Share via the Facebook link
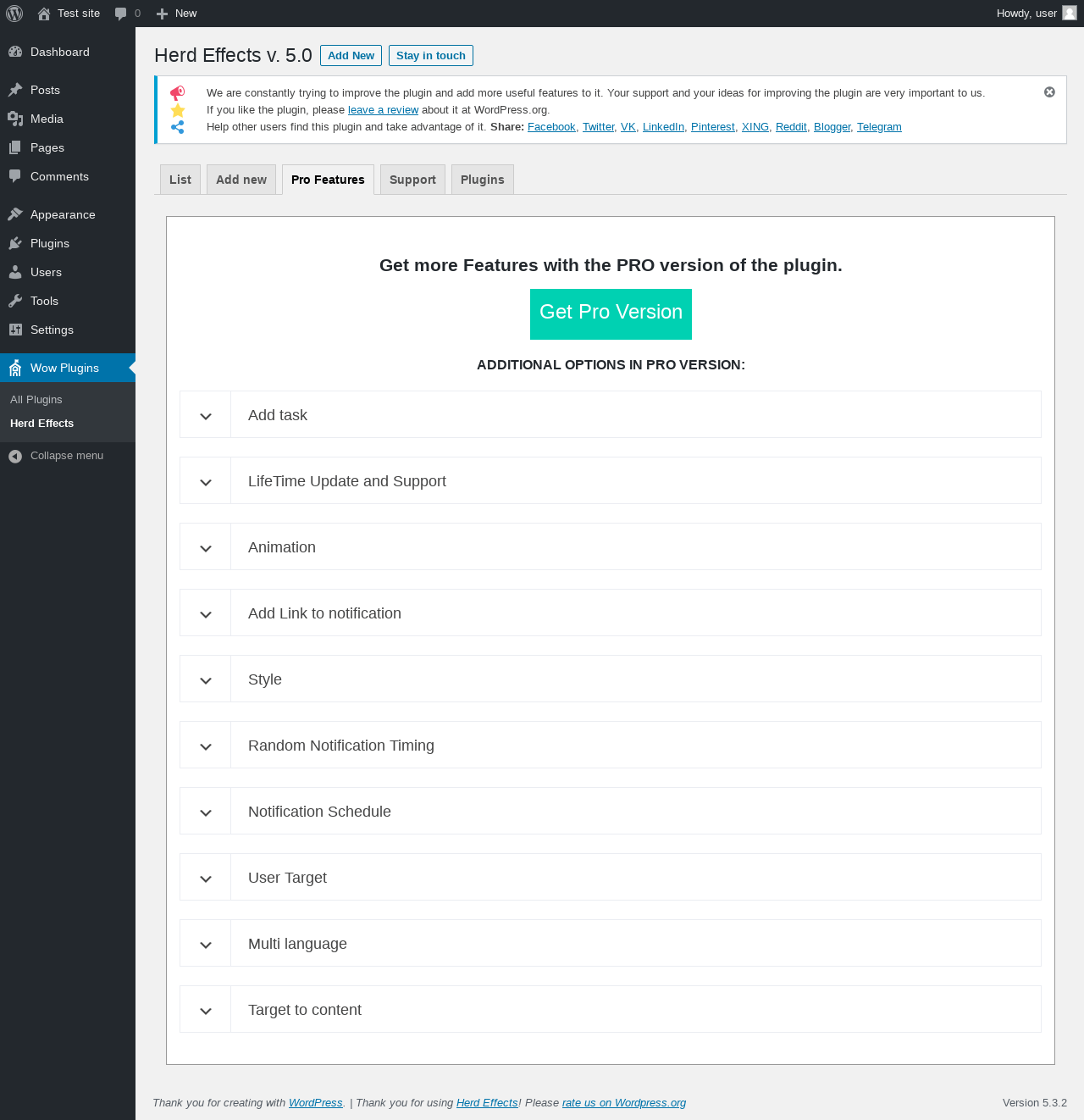 tap(551, 127)
